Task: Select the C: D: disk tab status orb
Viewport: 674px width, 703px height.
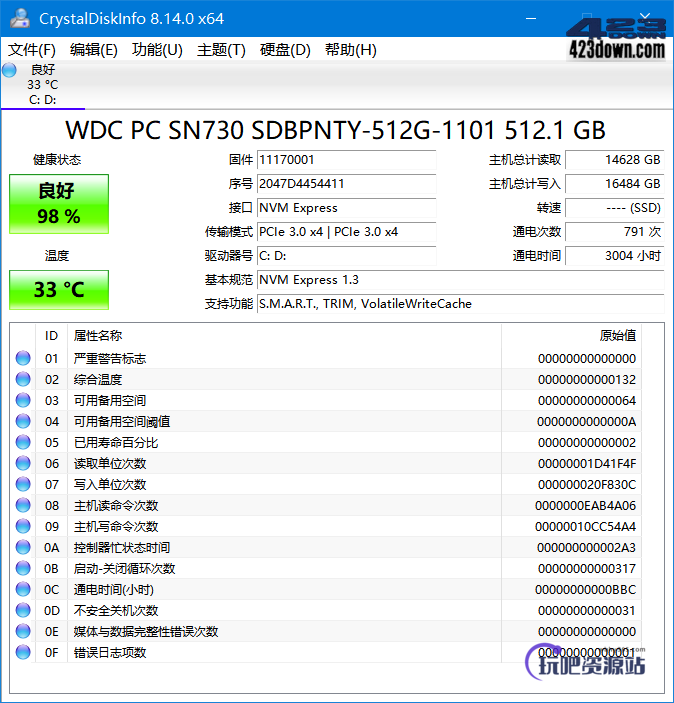Action: point(9,70)
